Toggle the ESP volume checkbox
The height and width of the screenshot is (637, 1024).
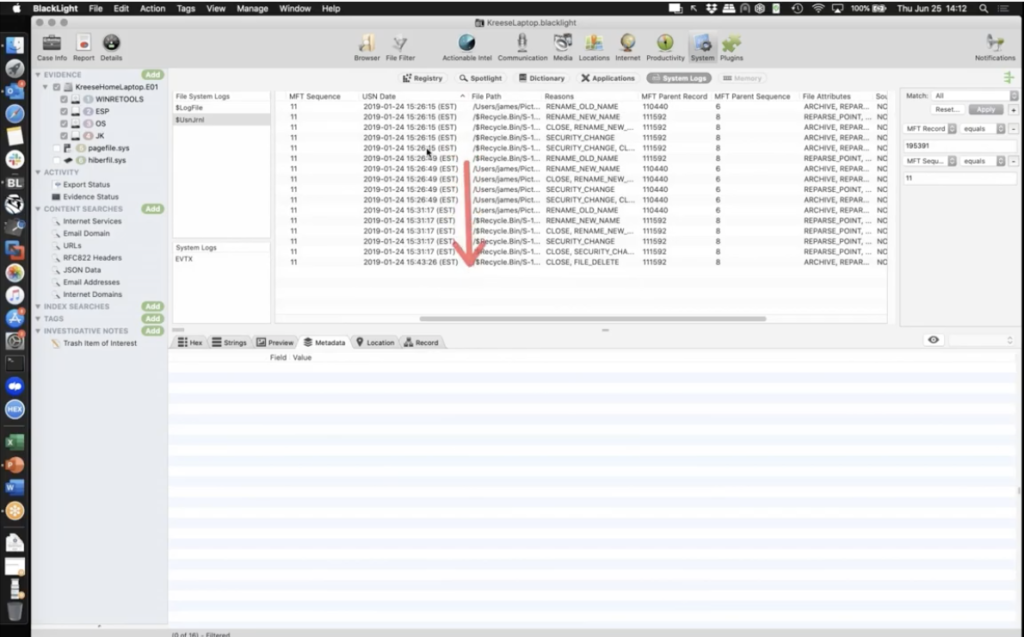64,112
